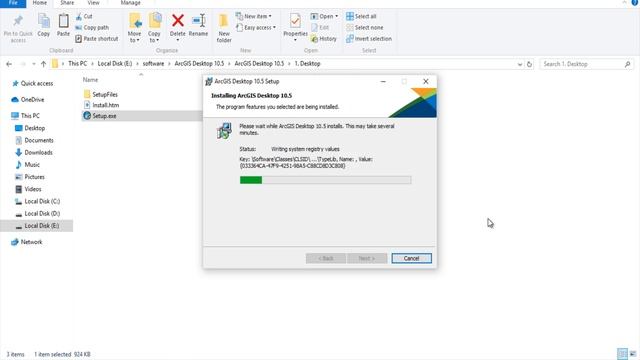Switch to Details view layout icon
This screenshot has height=360, width=640.
point(622,354)
